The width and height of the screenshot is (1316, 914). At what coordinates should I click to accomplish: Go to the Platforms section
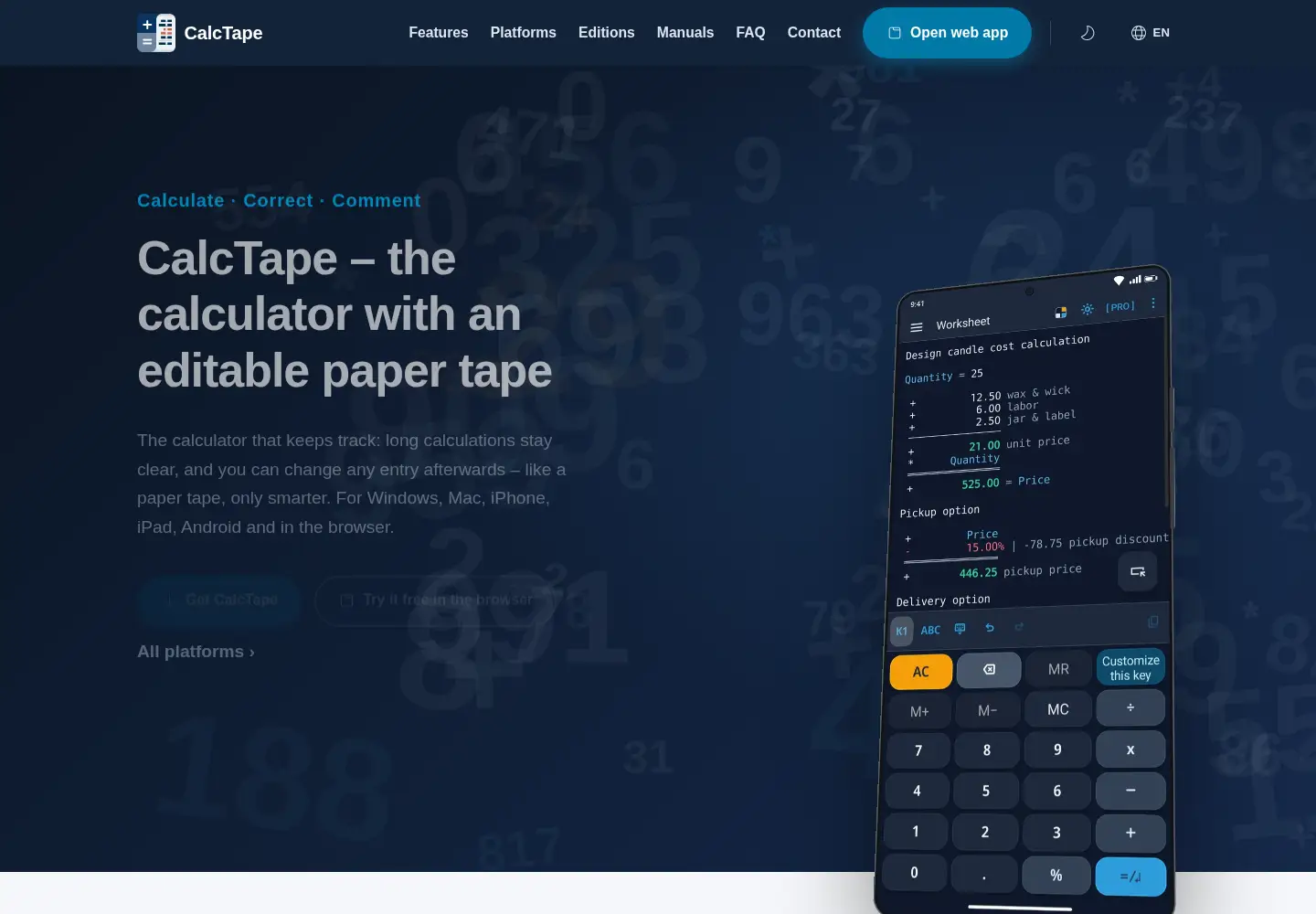[524, 33]
